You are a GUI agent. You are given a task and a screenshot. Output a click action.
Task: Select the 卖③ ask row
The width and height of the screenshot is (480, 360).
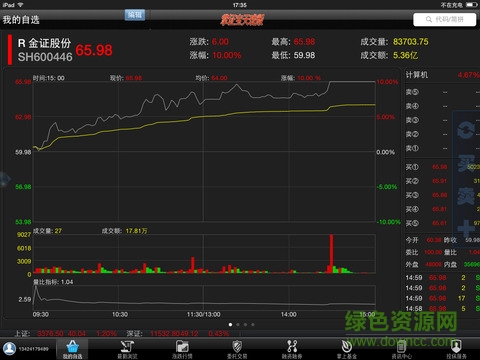coord(443,120)
